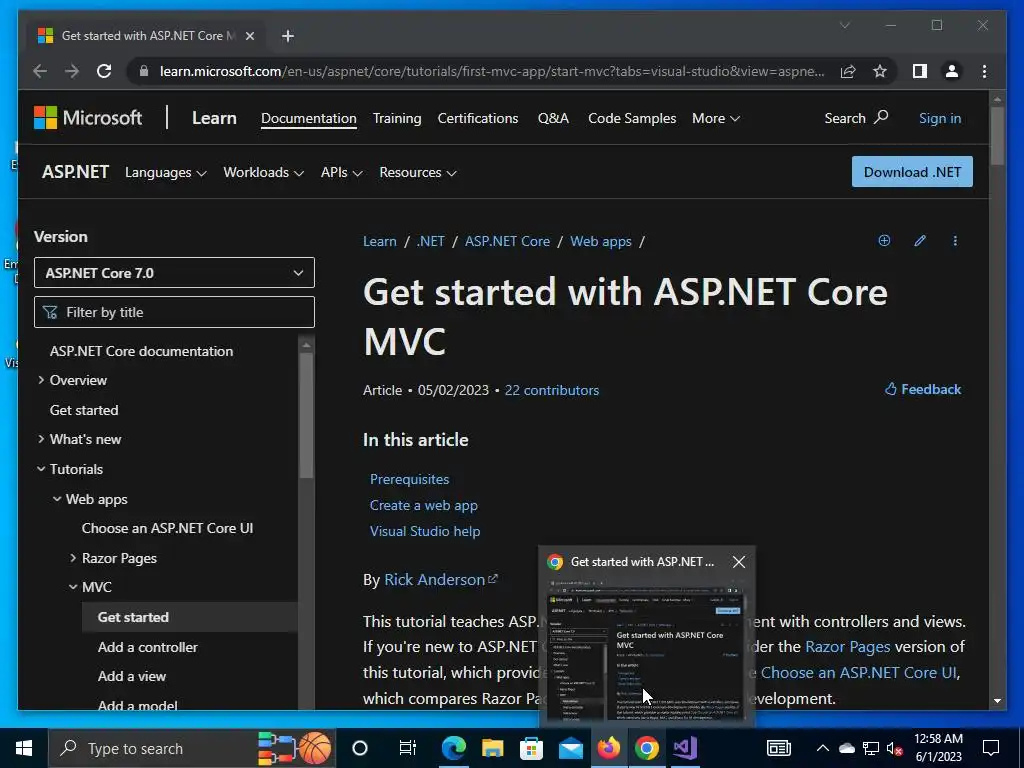Click the Learn header link

(214, 118)
